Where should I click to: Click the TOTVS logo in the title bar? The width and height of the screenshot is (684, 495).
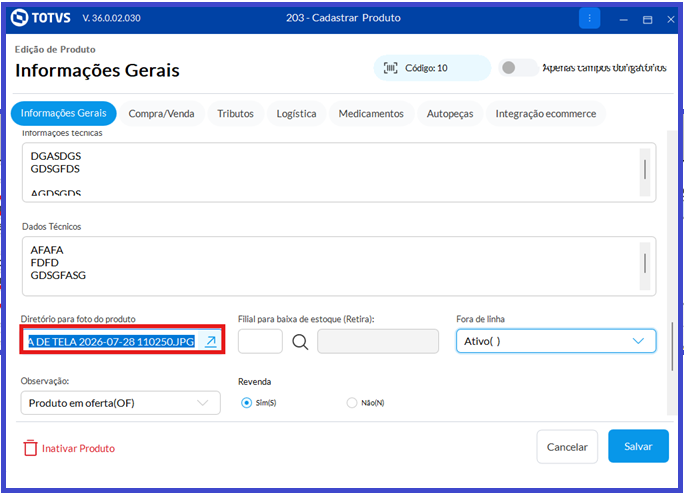pyautogui.click(x=41, y=18)
